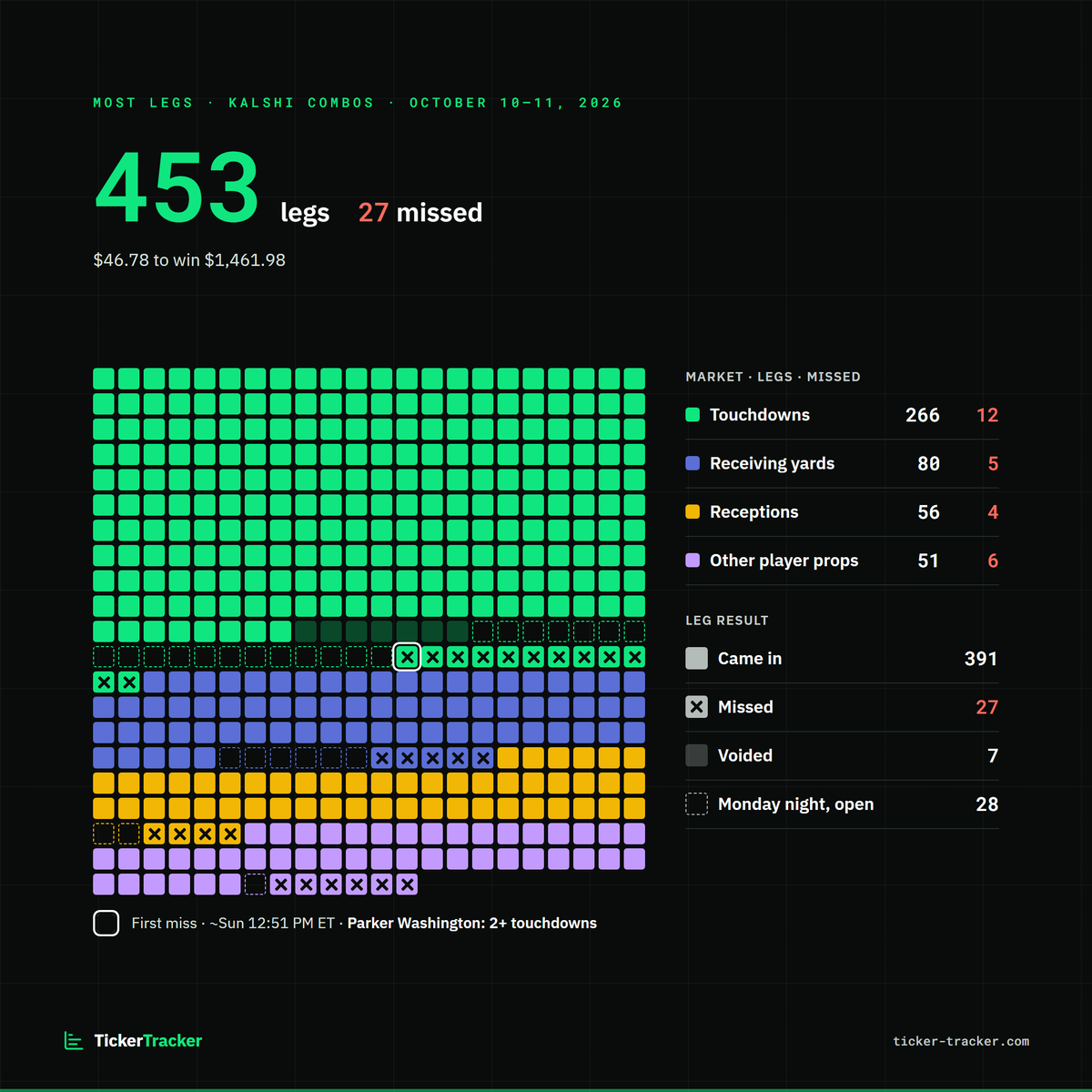Click the Receiving yards legs value 80

tap(928, 463)
